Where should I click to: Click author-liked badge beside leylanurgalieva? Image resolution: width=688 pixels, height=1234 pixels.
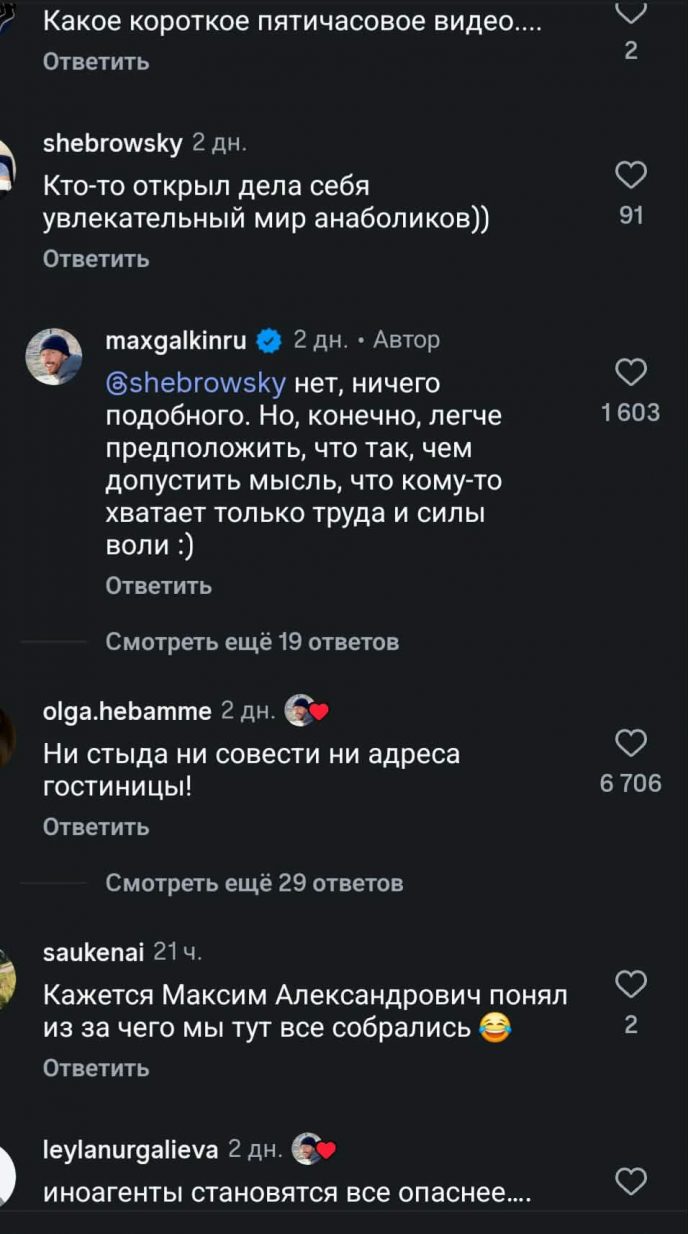[x=313, y=1149]
